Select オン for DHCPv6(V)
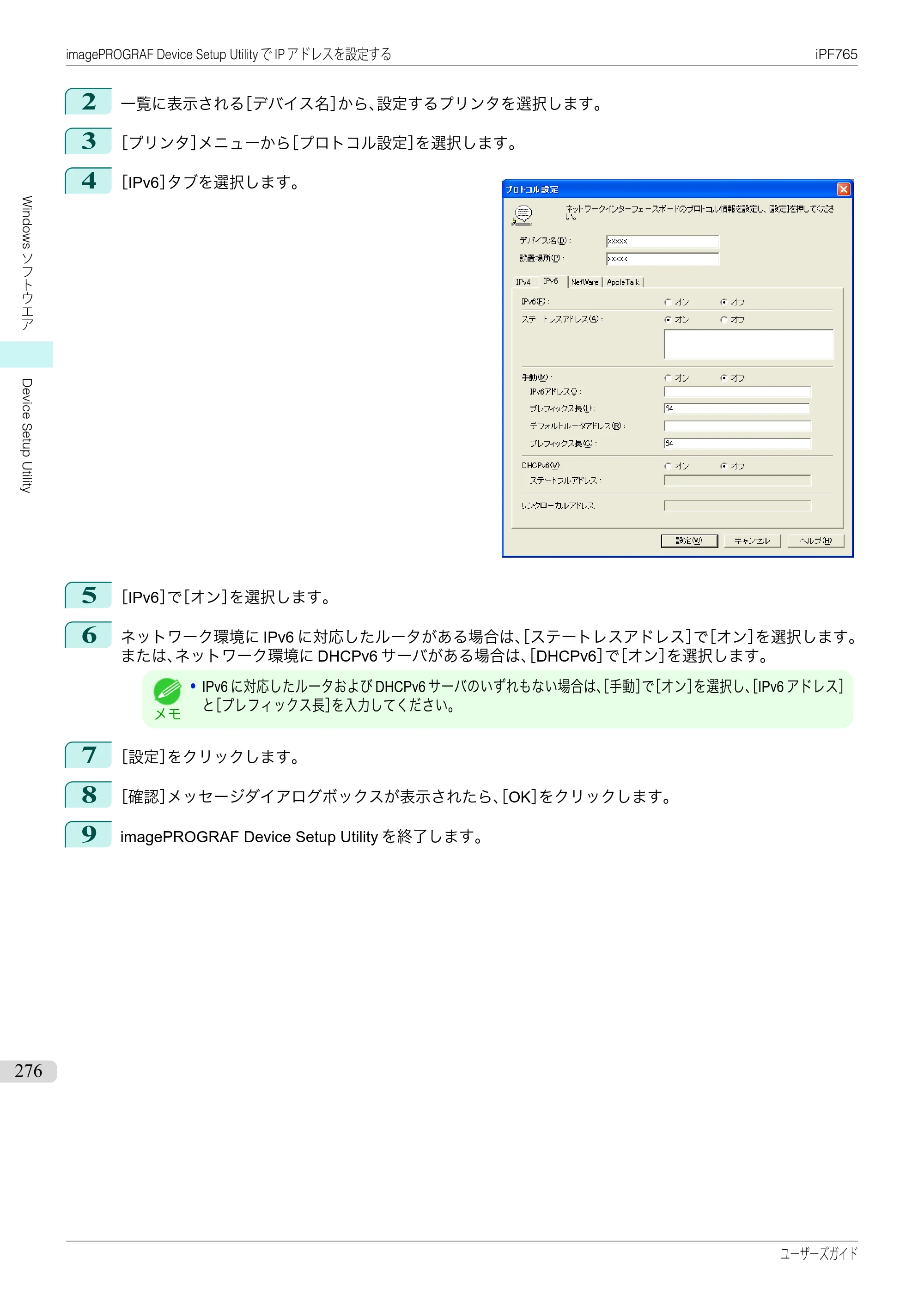 [x=668, y=466]
